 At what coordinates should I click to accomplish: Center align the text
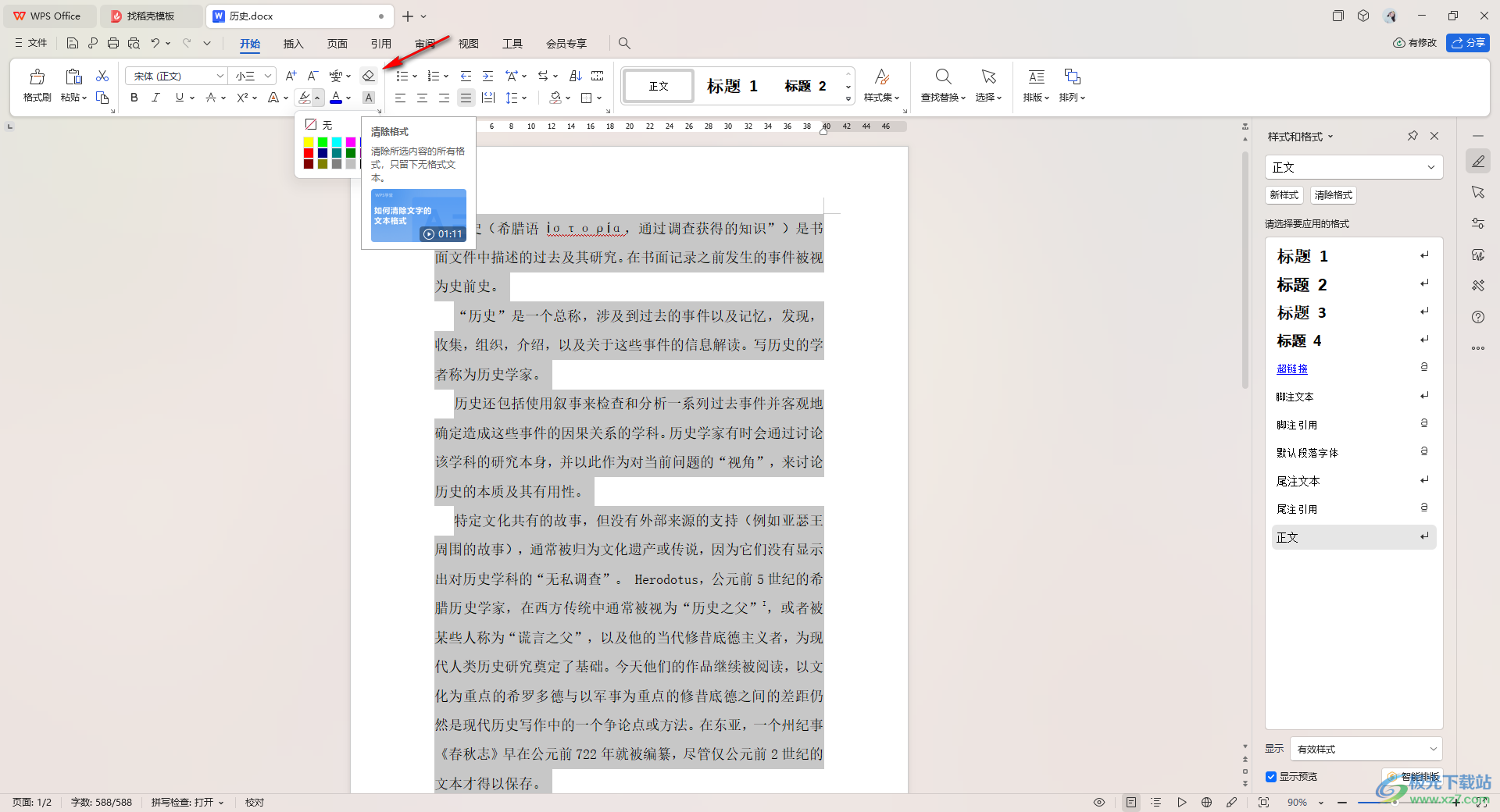tap(422, 98)
